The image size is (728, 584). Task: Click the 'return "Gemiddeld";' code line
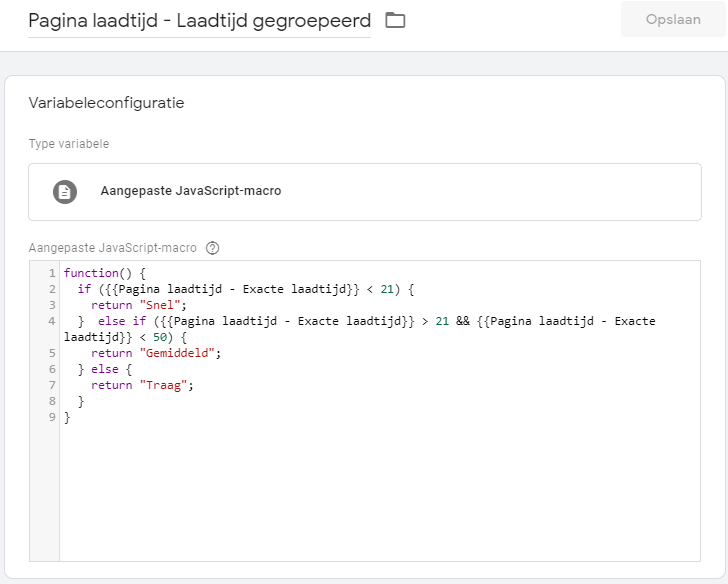pos(156,353)
